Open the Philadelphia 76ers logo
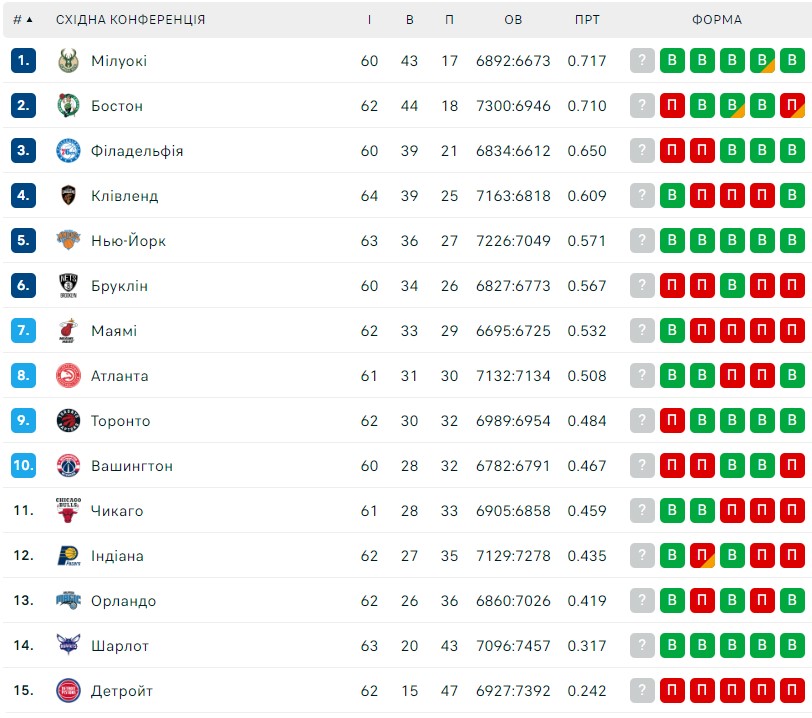 point(68,151)
